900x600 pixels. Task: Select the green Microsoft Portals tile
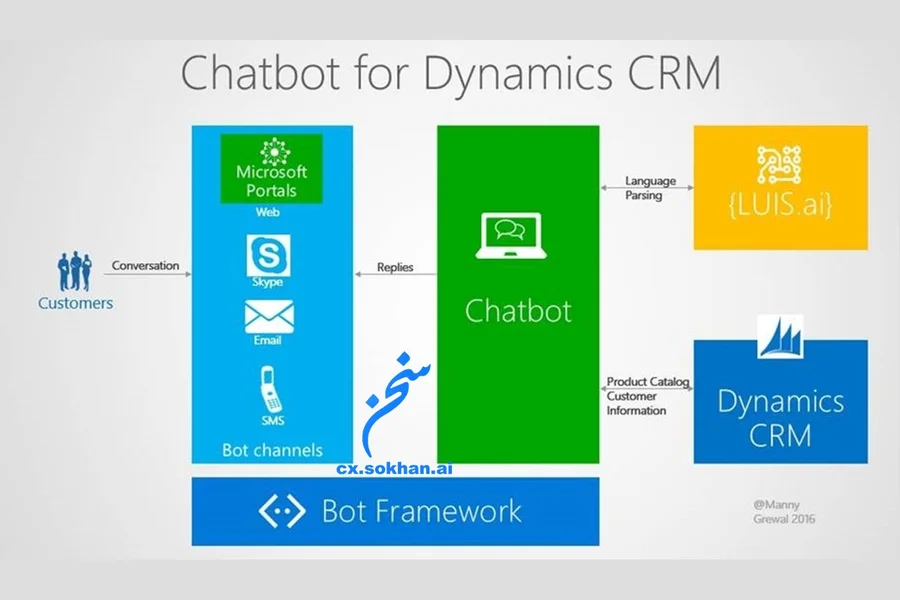coord(271,168)
